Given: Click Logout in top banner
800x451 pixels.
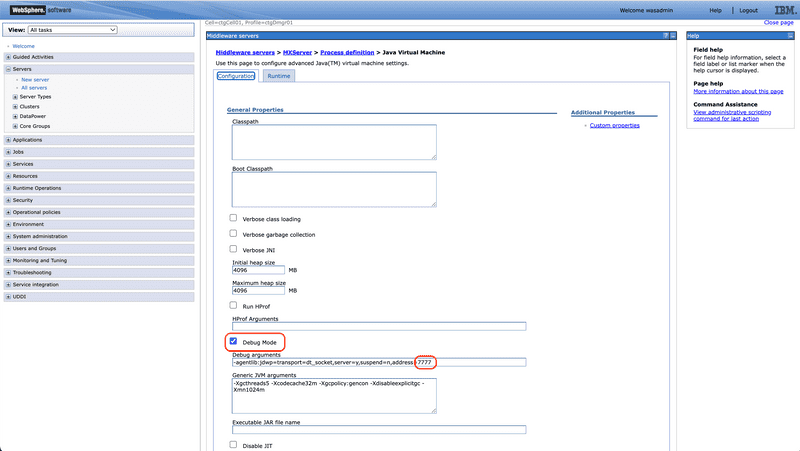Looking at the screenshot, I should pyautogui.click(x=748, y=10).
